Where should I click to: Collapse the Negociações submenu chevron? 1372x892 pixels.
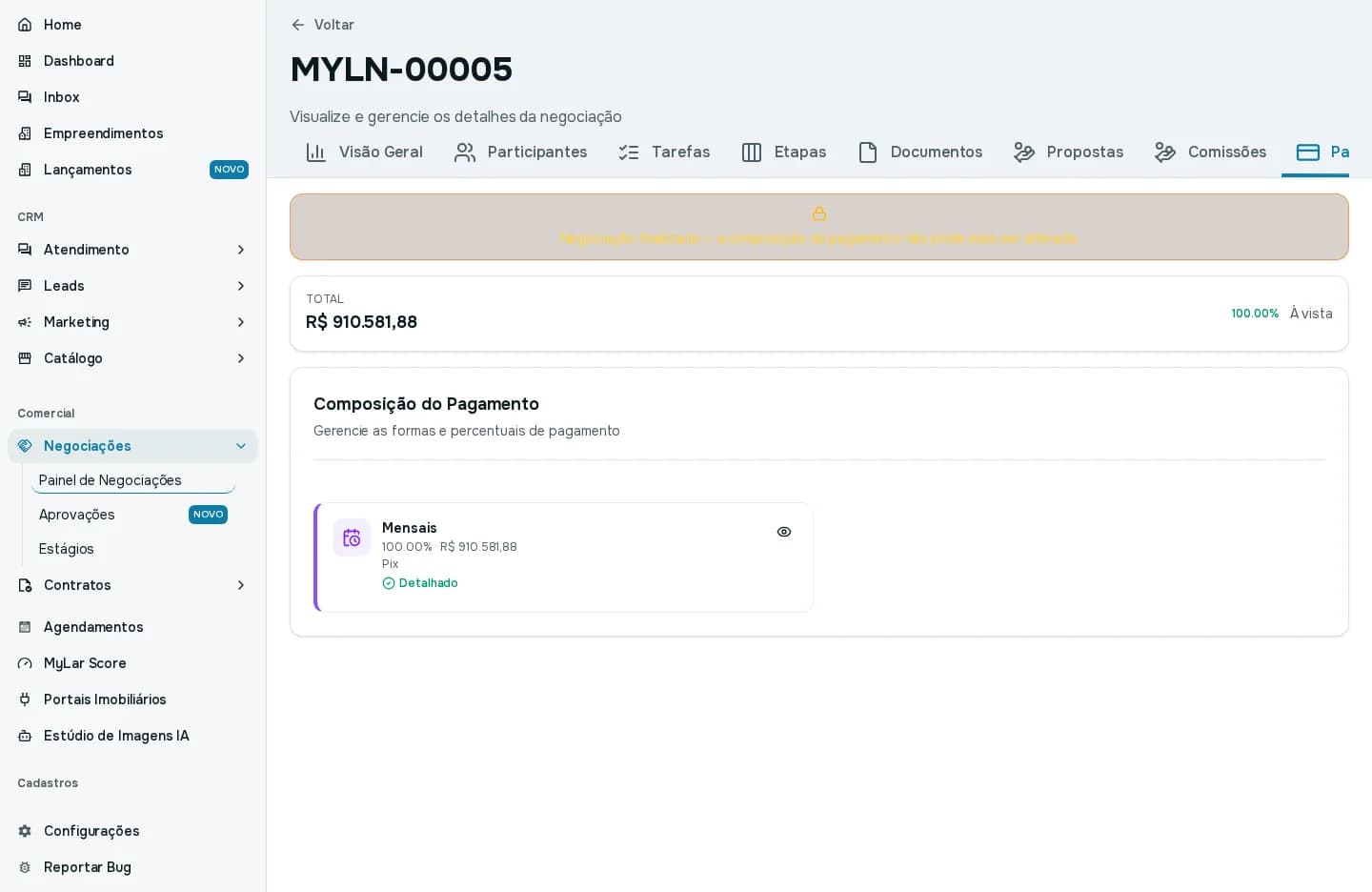[x=241, y=446]
